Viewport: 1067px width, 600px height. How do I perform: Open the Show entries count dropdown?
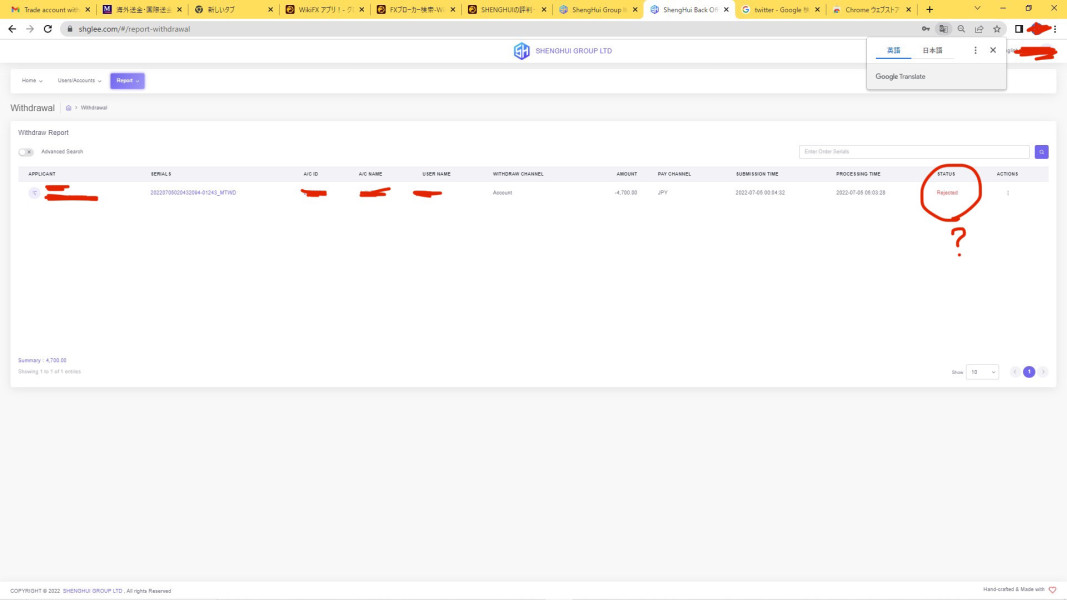coord(982,372)
